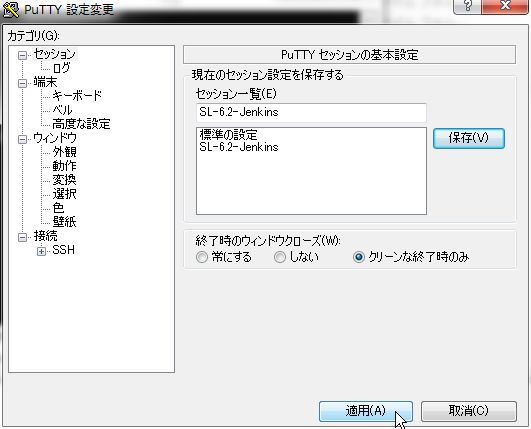The width and height of the screenshot is (531, 429).
Task: Open the 高度な設定 category
Action: click(81, 124)
